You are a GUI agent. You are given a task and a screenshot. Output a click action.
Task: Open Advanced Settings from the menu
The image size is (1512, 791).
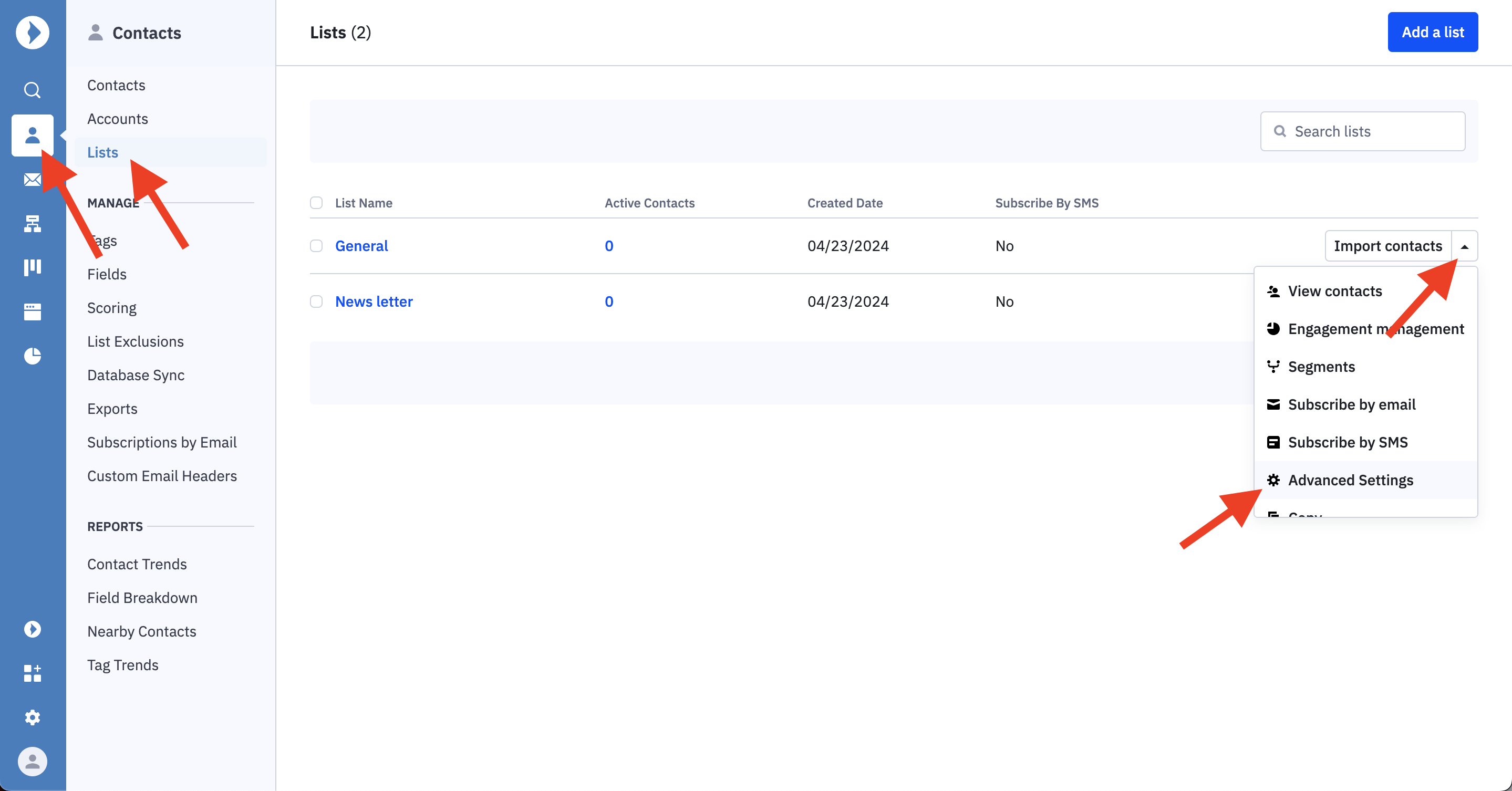(1365, 480)
